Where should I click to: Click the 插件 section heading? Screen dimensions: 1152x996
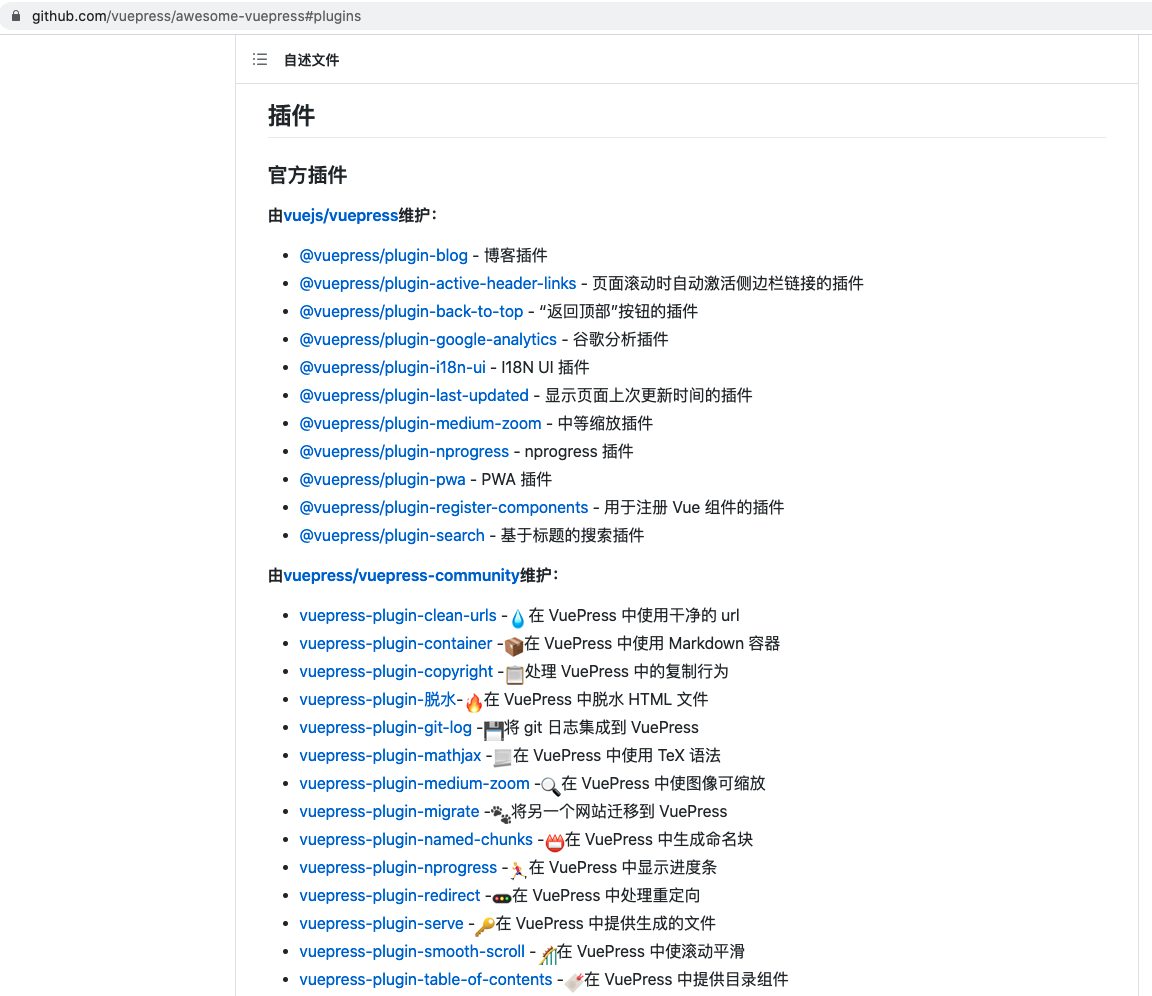click(292, 115)
